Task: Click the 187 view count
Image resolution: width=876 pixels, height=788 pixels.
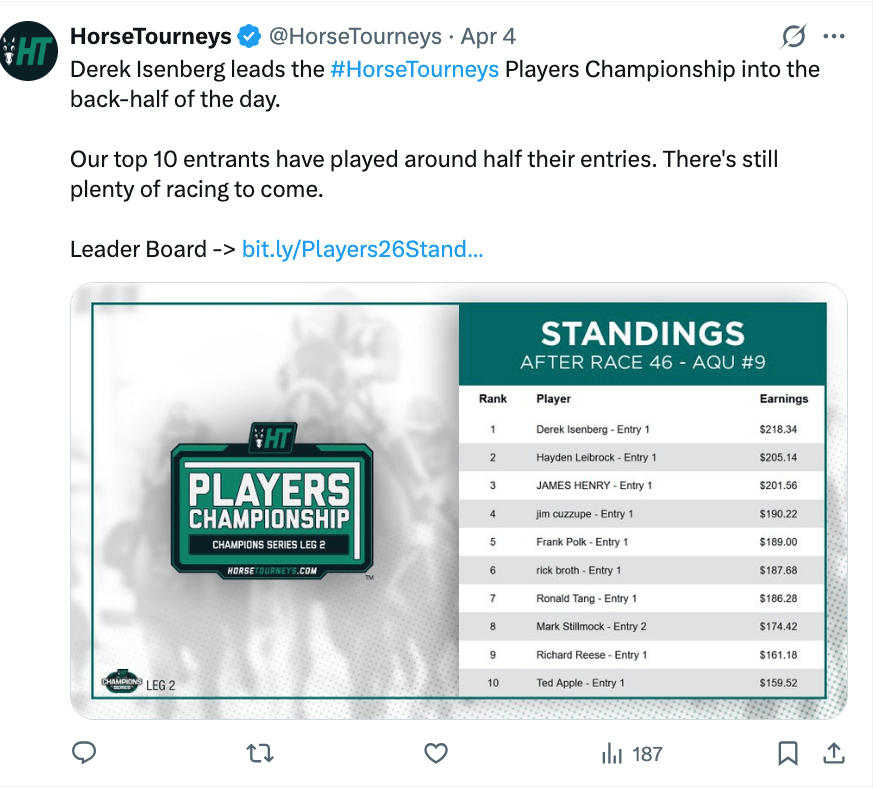Action: (647, 753)
